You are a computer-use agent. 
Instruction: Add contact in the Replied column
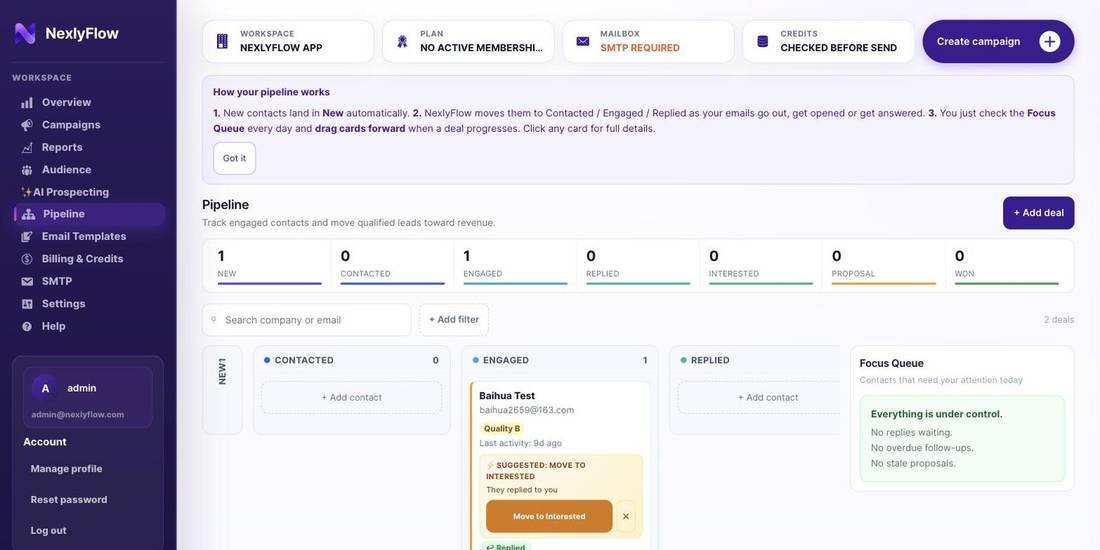tap(758, 397)
